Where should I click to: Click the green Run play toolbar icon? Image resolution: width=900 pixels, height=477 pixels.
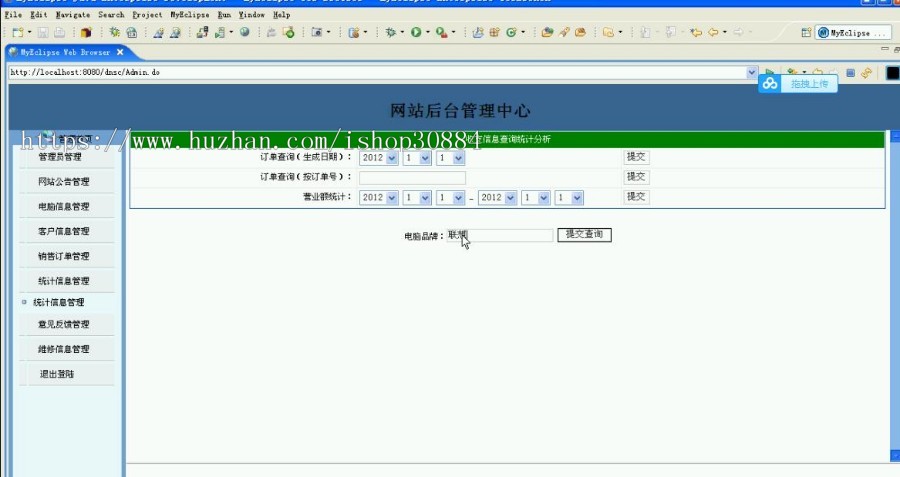click(x=416, y=32)
